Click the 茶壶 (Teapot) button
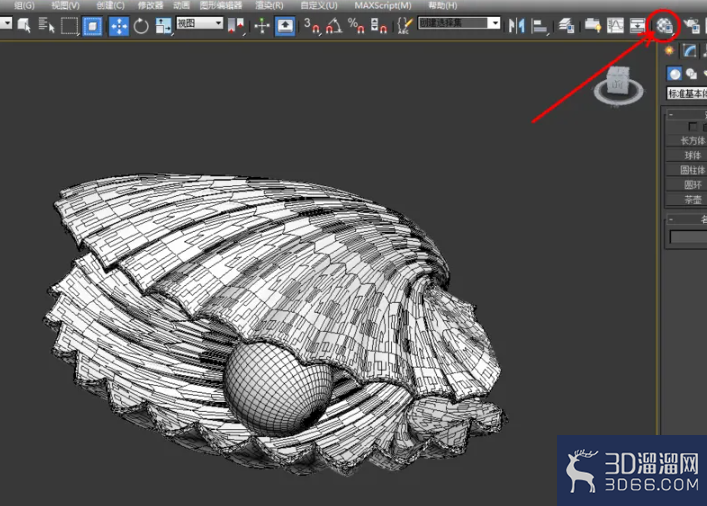The width and height of the screenshot is (707, 506). click(686, 199)
